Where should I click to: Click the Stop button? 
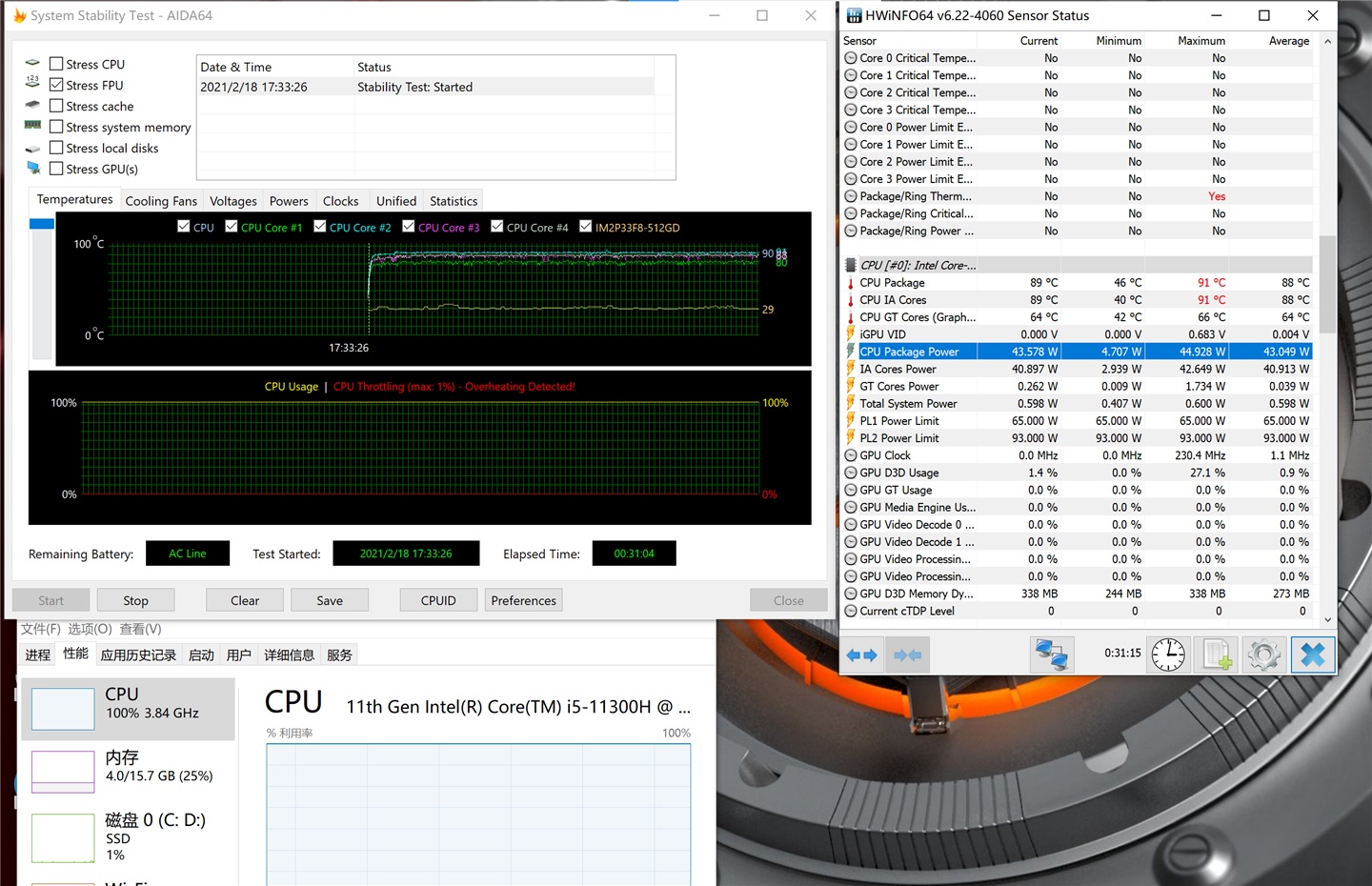coord(135,600)
